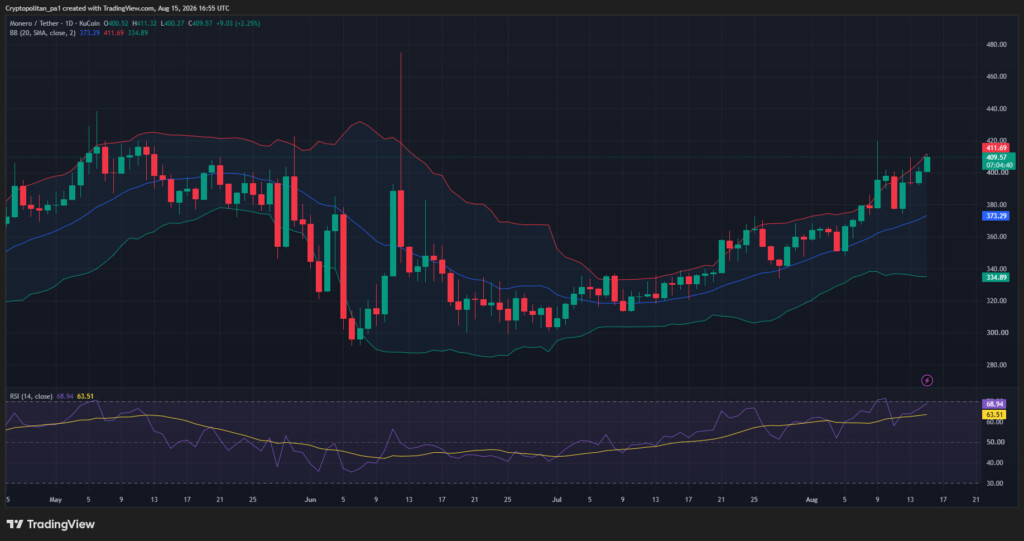Click the 320.00 price axis label
The image size is (1024, 541).
(997, 301)
